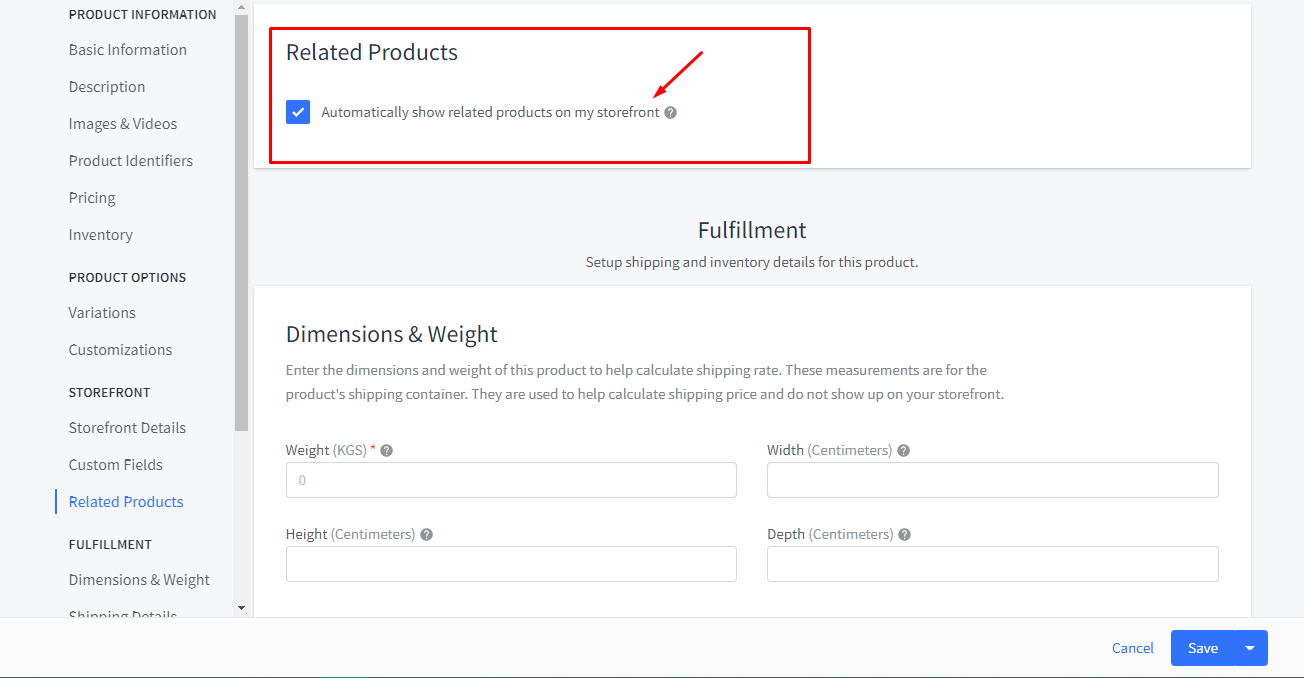Open the Save button dropdown arrow
This screenshot has width=1304, height=678.
(1250, 648)
